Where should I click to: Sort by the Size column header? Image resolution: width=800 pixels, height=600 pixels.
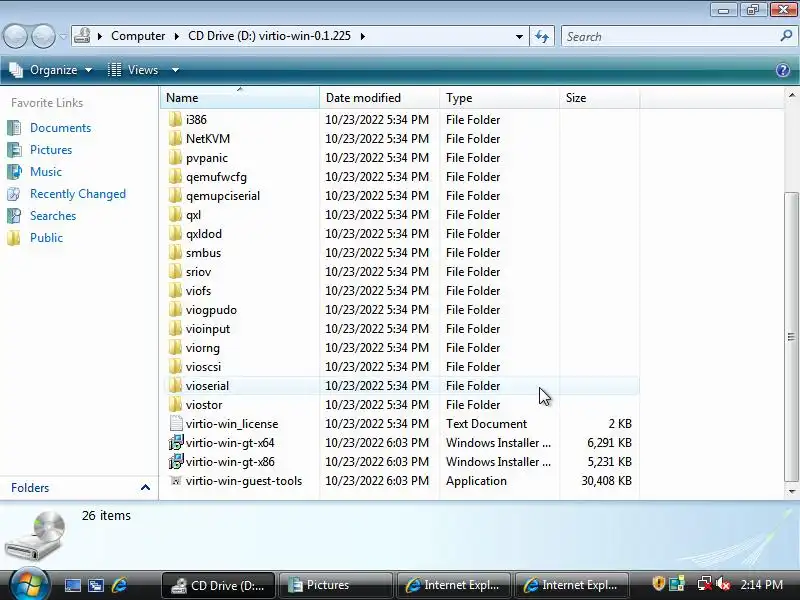(599, 97)
